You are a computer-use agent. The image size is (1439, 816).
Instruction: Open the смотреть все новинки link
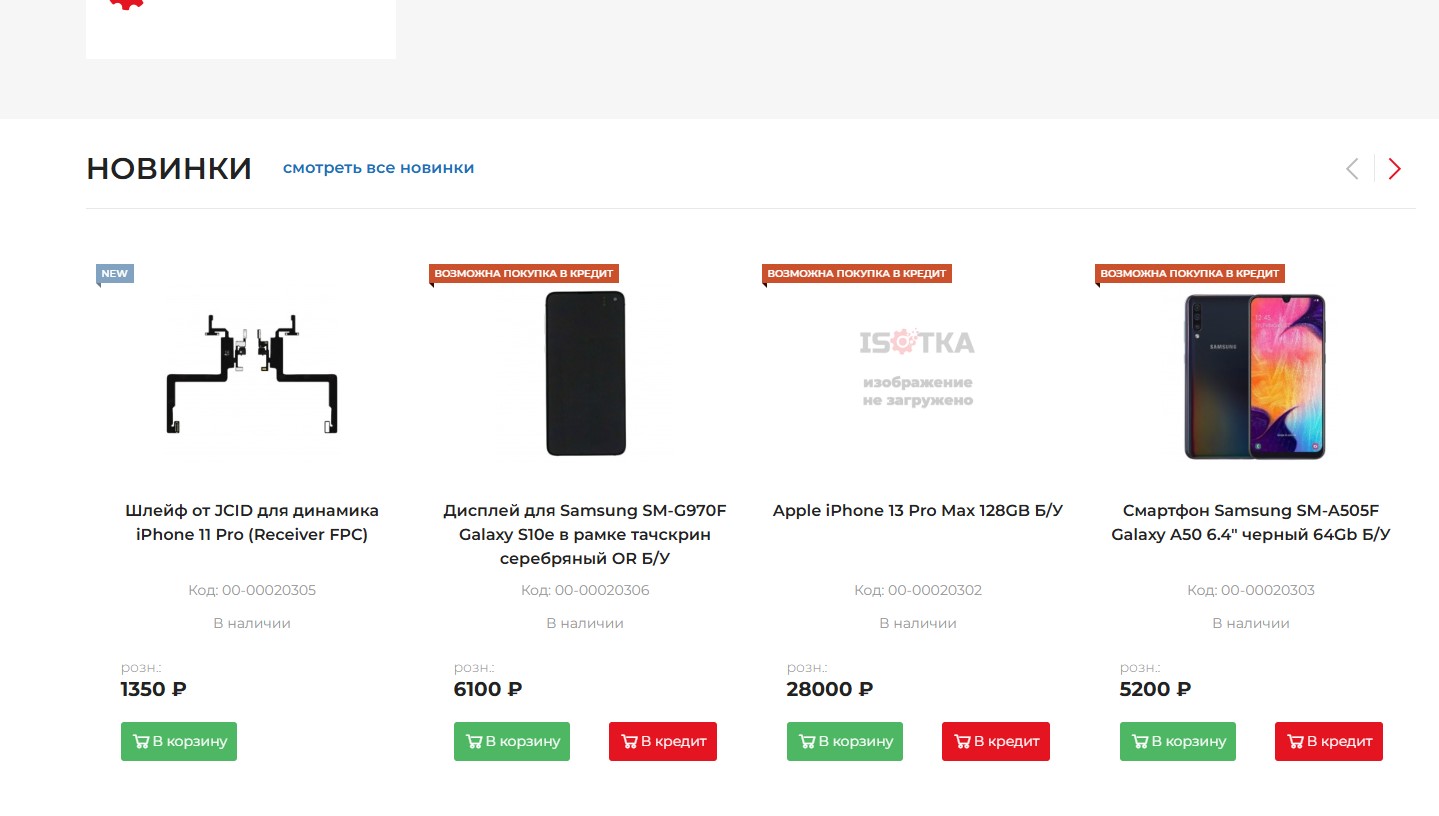[x=378, y=168]
